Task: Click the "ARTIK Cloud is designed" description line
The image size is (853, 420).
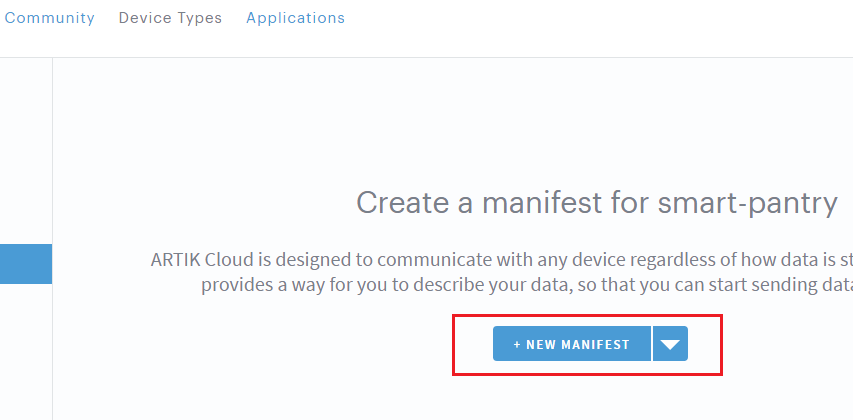Action: click(x=500, y=261)
